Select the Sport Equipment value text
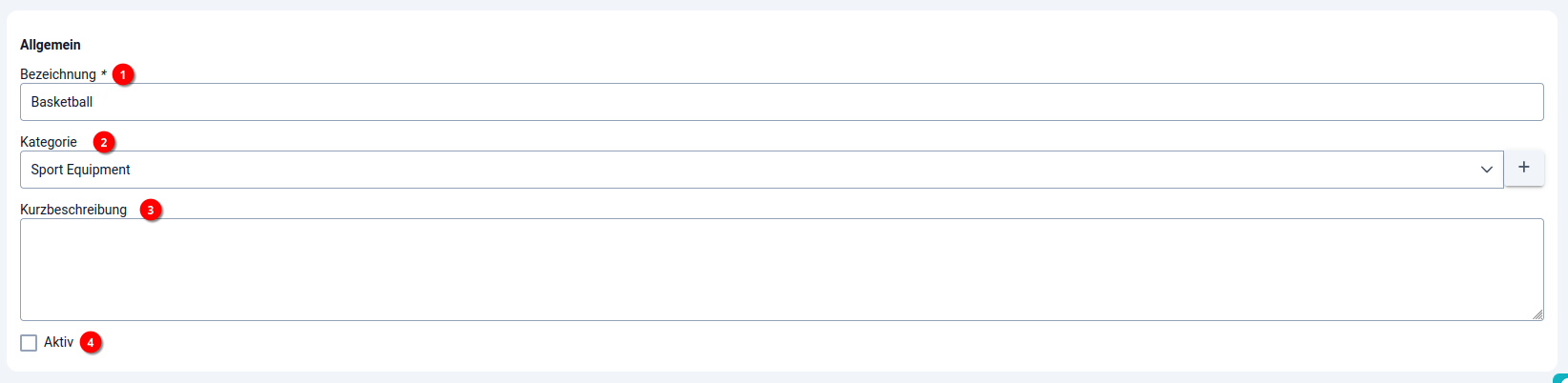 pos(80,170)
